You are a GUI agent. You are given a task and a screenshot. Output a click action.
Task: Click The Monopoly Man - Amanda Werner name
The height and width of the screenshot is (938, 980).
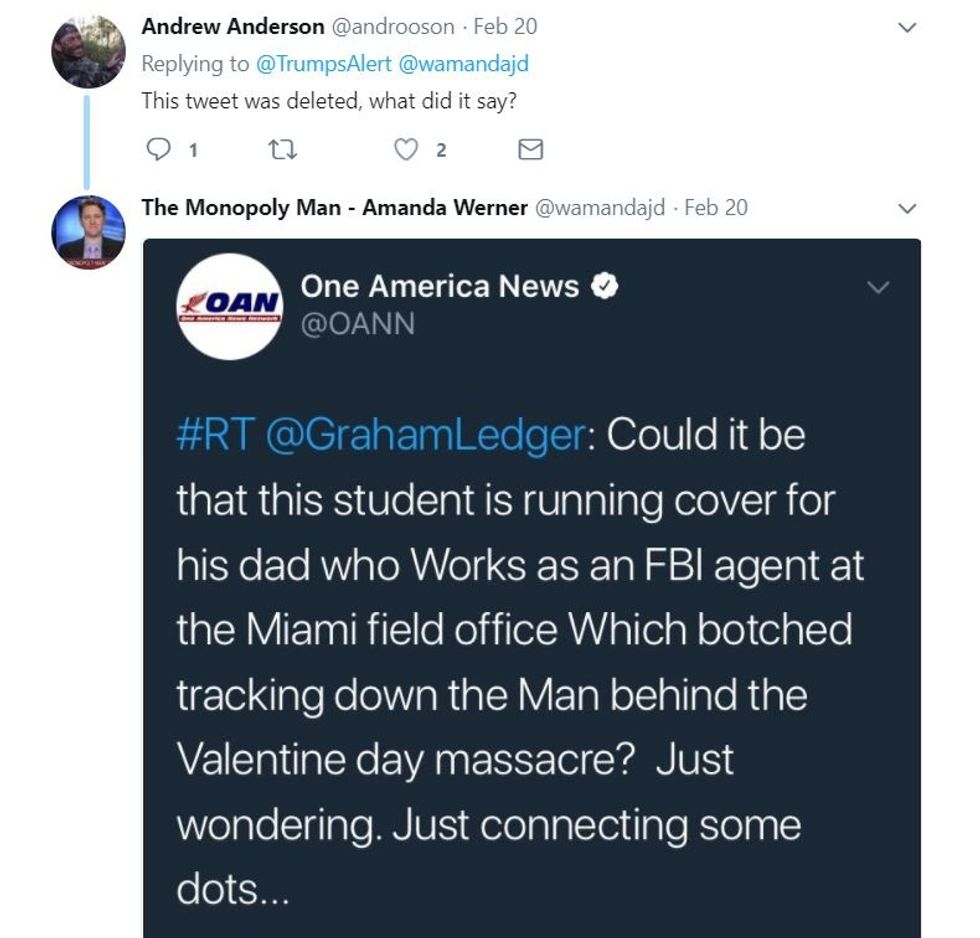(x=334, y=208)
